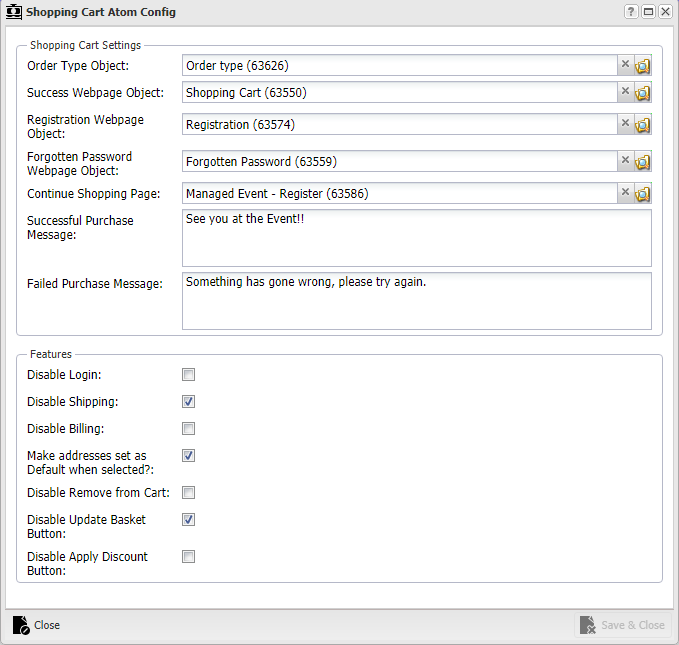Toggle Disable Update Basket Button checkbox
The image size is (679, 645).
coord(188,519)
